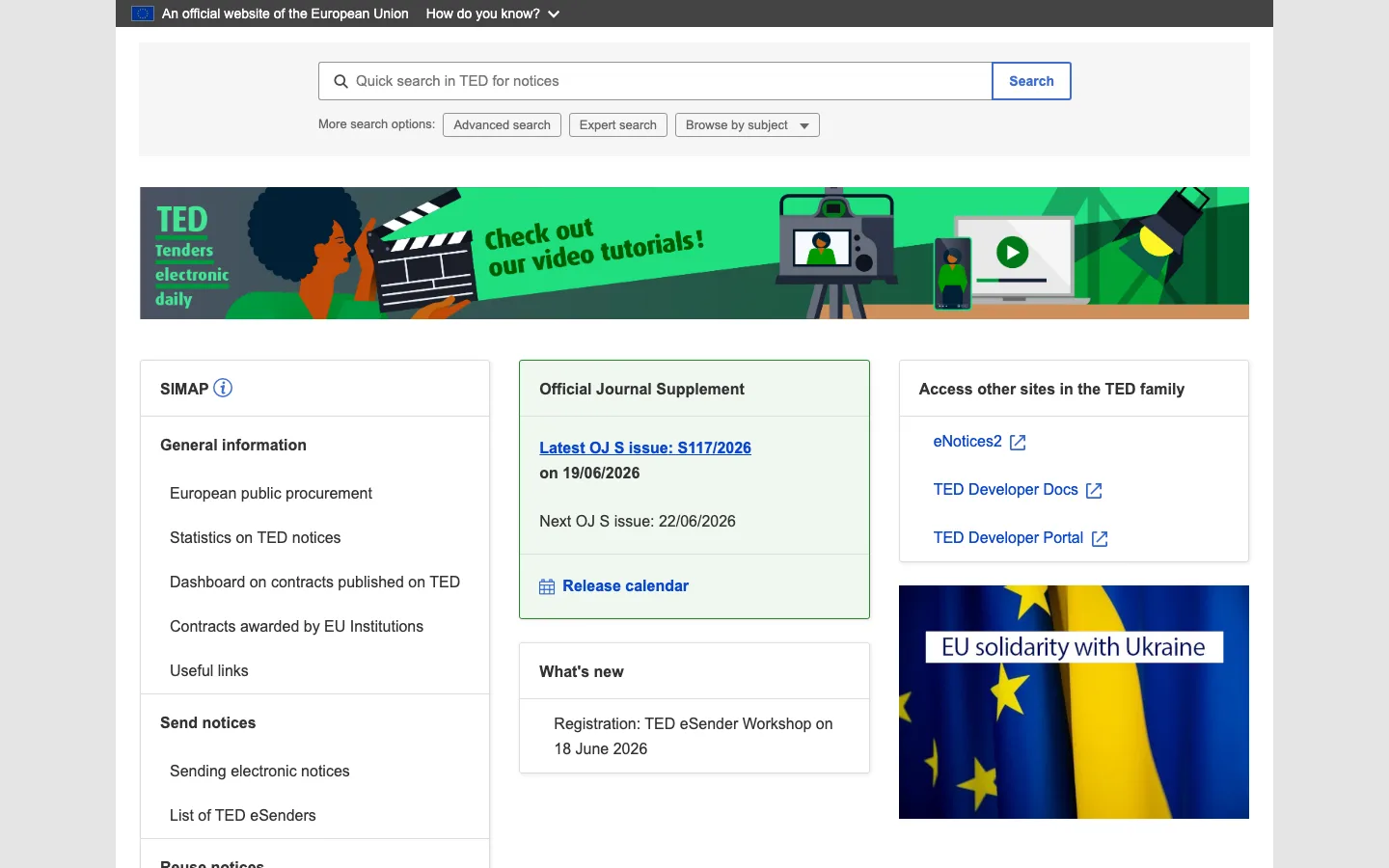Click the 'What's new' heading

pos(581,671)
